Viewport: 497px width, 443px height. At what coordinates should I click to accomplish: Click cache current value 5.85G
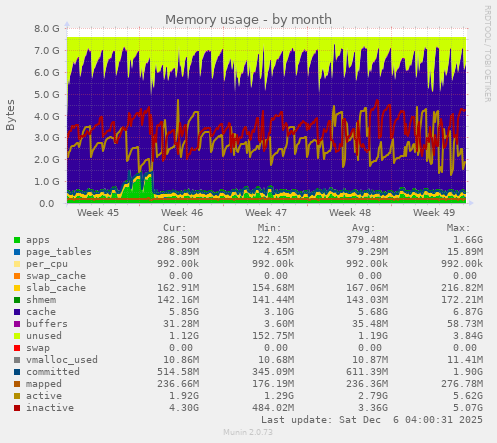click(x=184, y=312)
